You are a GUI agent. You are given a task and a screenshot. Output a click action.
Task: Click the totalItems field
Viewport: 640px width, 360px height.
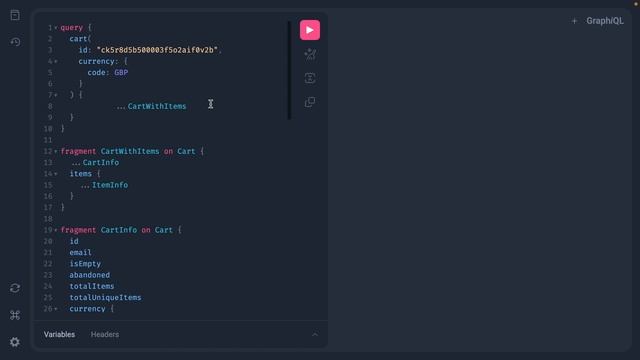point(92,286)
